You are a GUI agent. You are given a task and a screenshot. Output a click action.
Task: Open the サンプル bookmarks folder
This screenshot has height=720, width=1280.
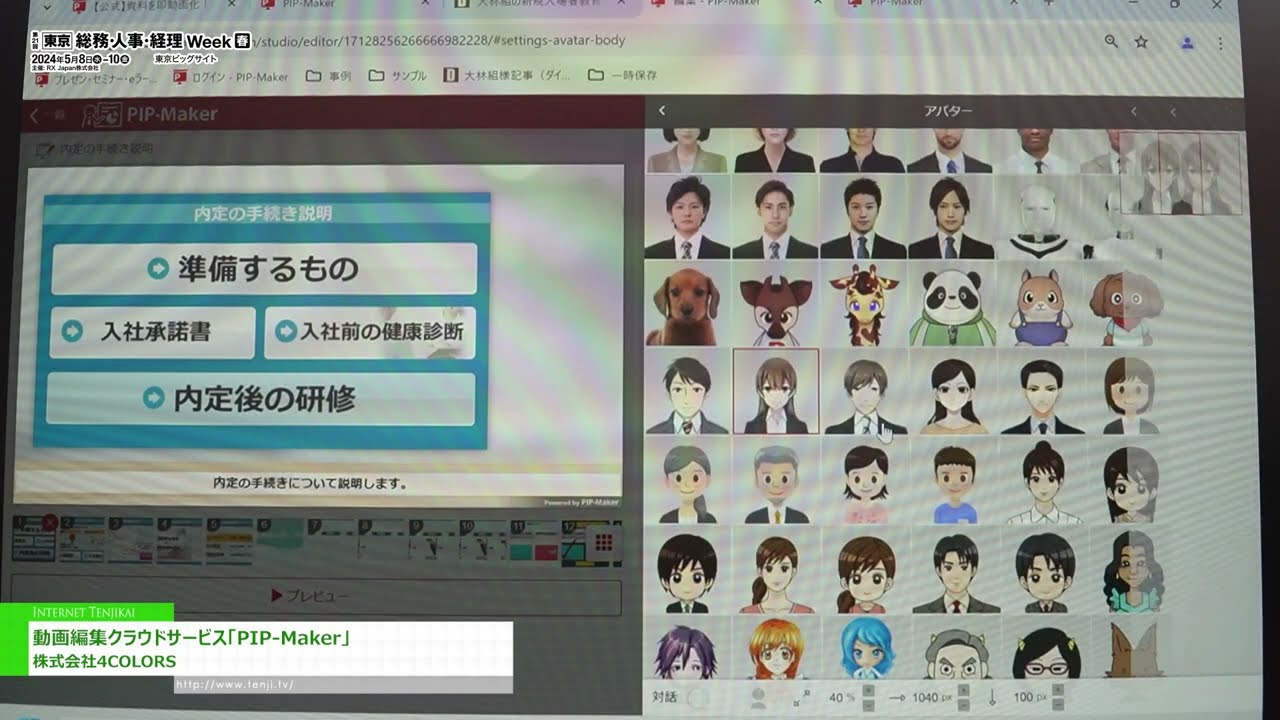[403, 75]
